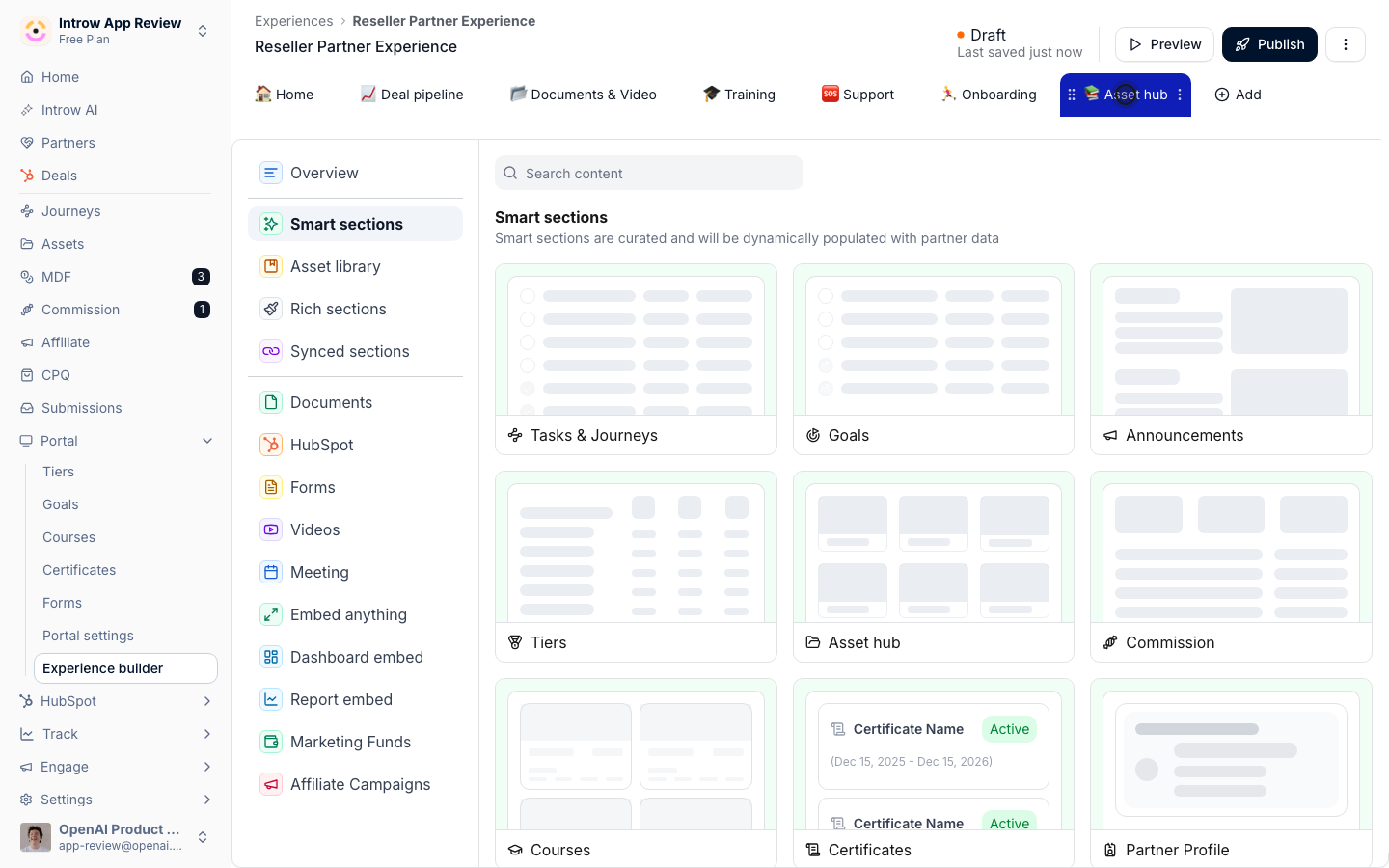Expand the HubSpot sidebar section
The height and width of the screenshot is (868, 1389).
[207, 701]
